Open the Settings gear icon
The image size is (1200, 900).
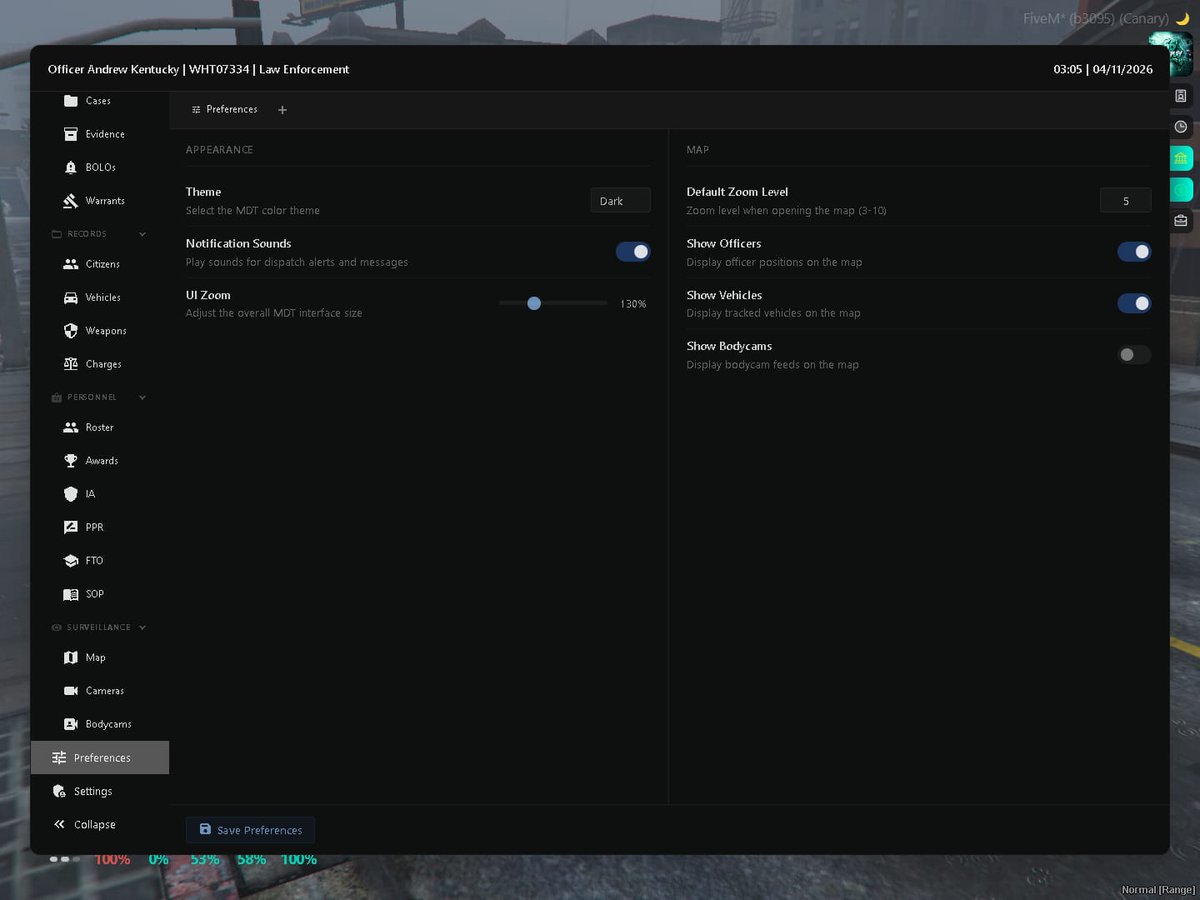point(59,791)
